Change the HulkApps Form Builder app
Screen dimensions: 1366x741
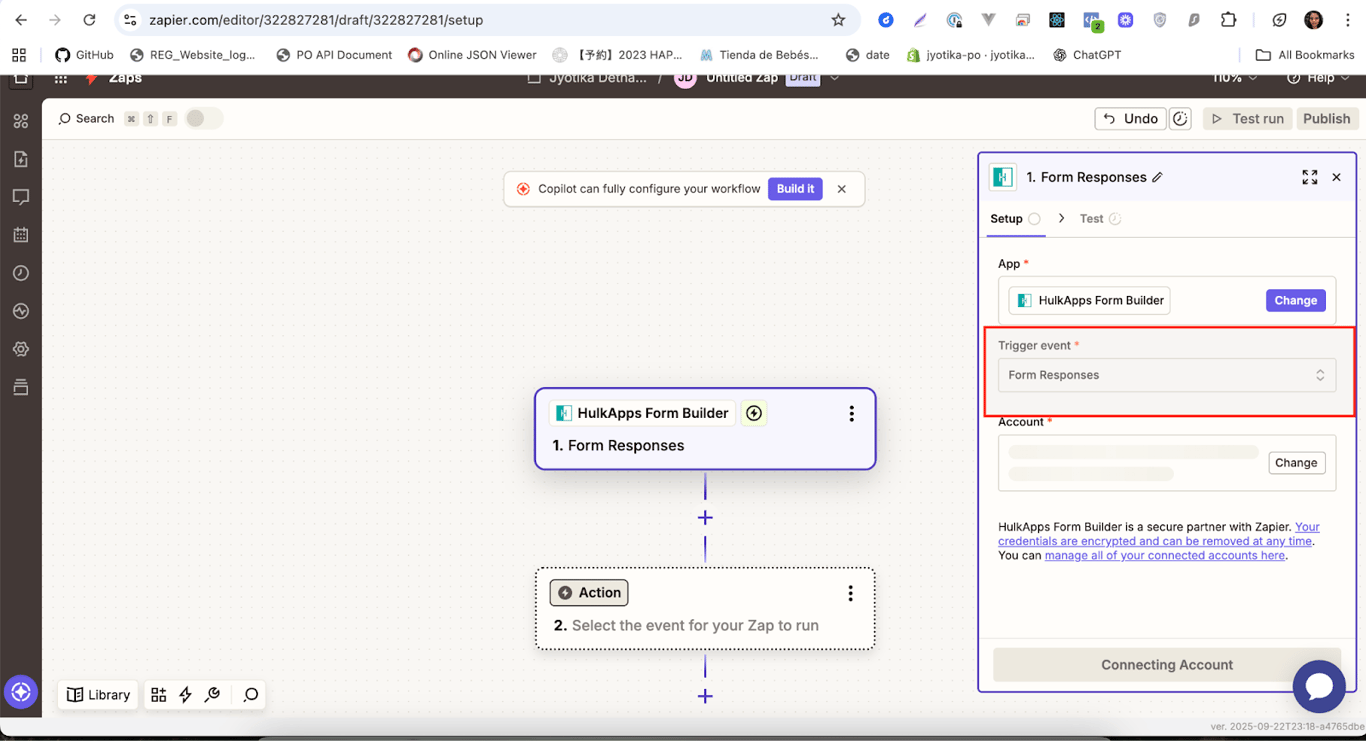pyautogui.click(x=1295, y=300)
